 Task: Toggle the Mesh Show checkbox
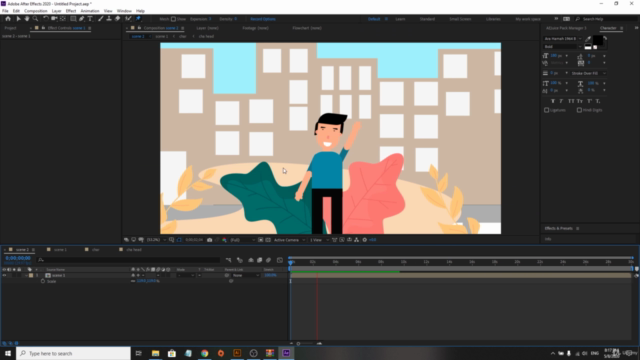tap(173, 19)
